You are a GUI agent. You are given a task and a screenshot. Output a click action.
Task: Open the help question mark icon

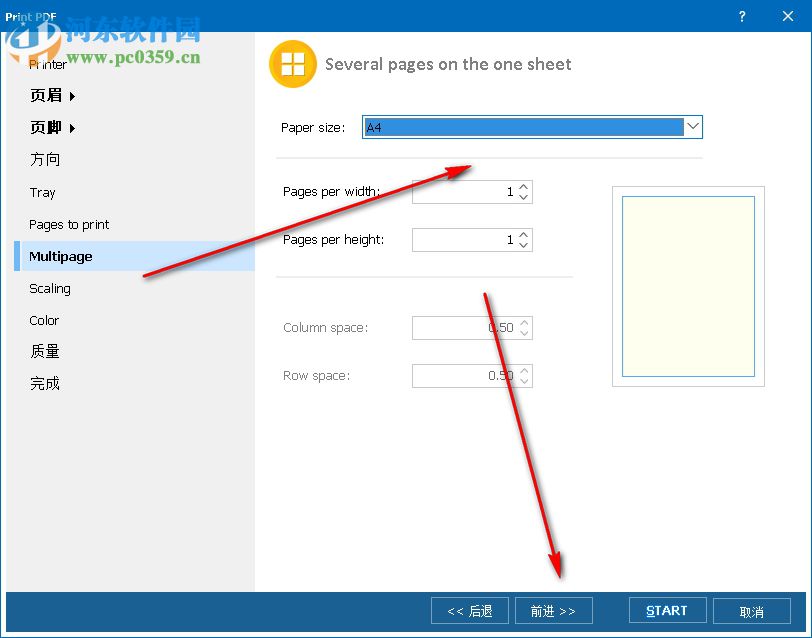click(x=742, y=16)
